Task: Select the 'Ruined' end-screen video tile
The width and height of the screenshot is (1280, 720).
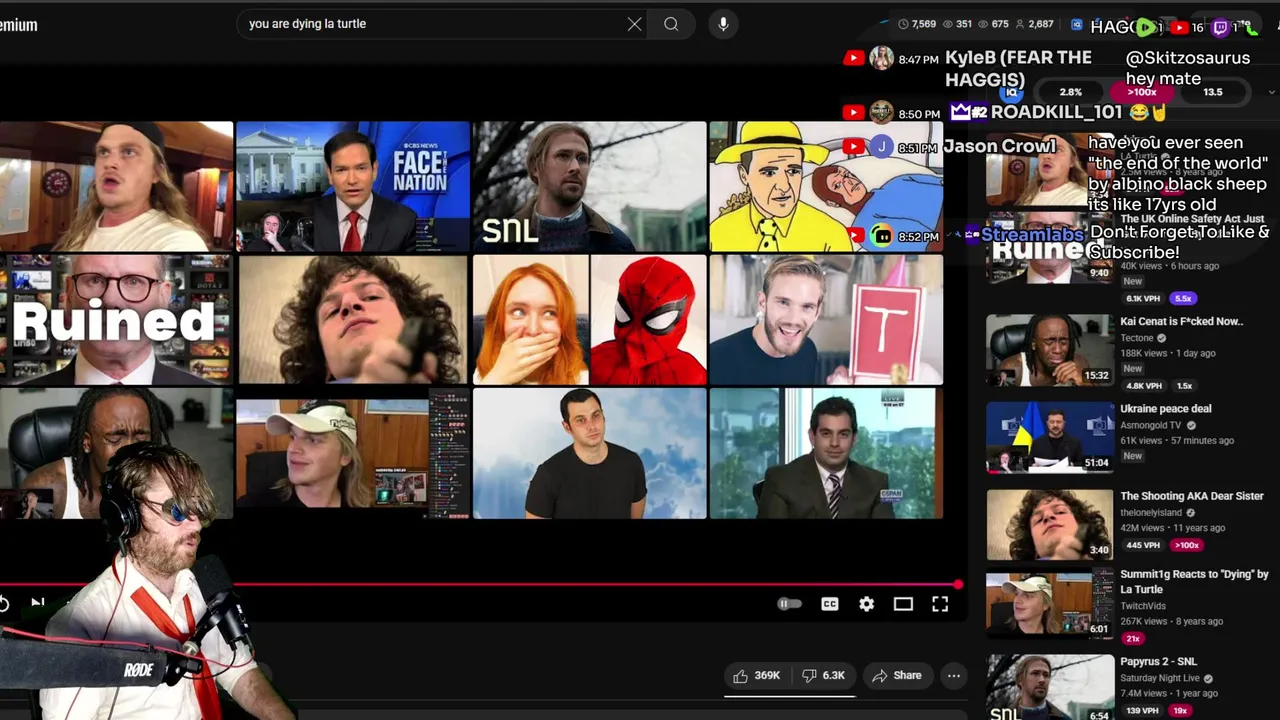Action: [x=116, y=319]
